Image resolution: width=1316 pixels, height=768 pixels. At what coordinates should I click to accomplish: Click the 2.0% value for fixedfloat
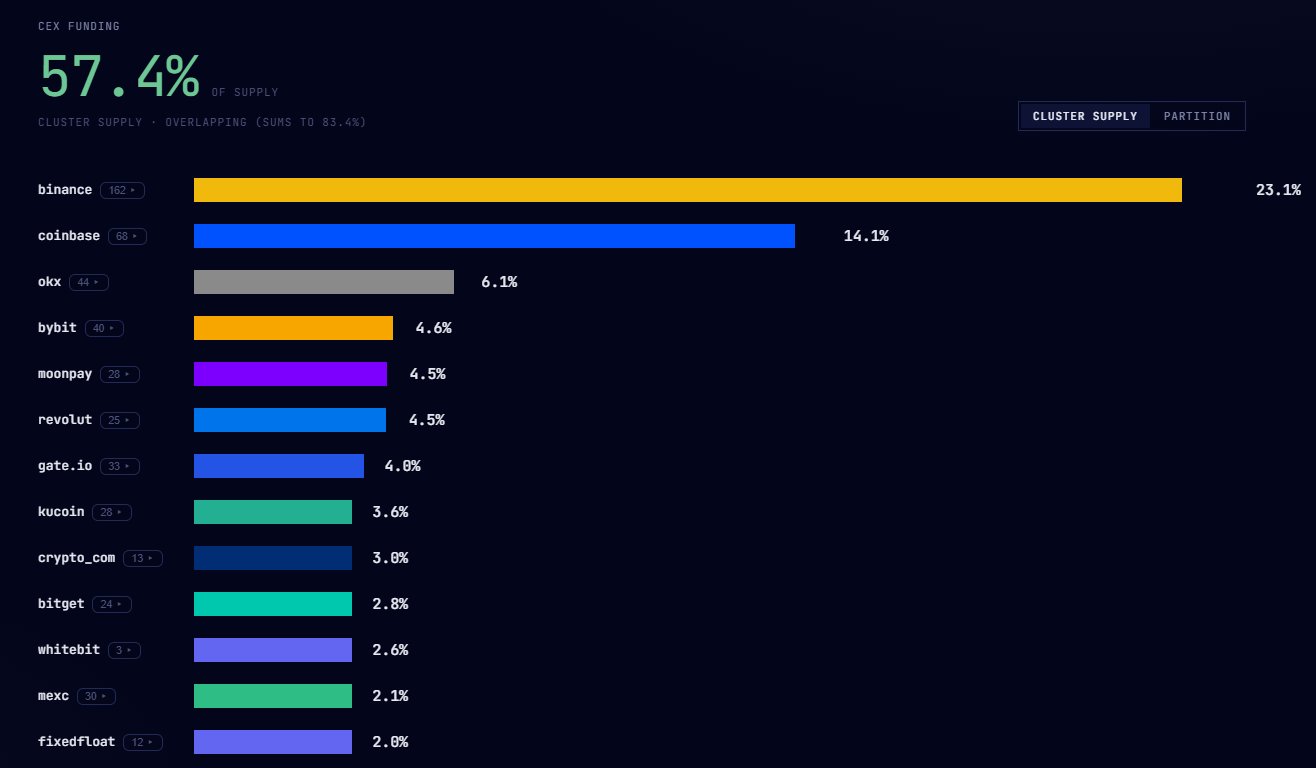390,742
